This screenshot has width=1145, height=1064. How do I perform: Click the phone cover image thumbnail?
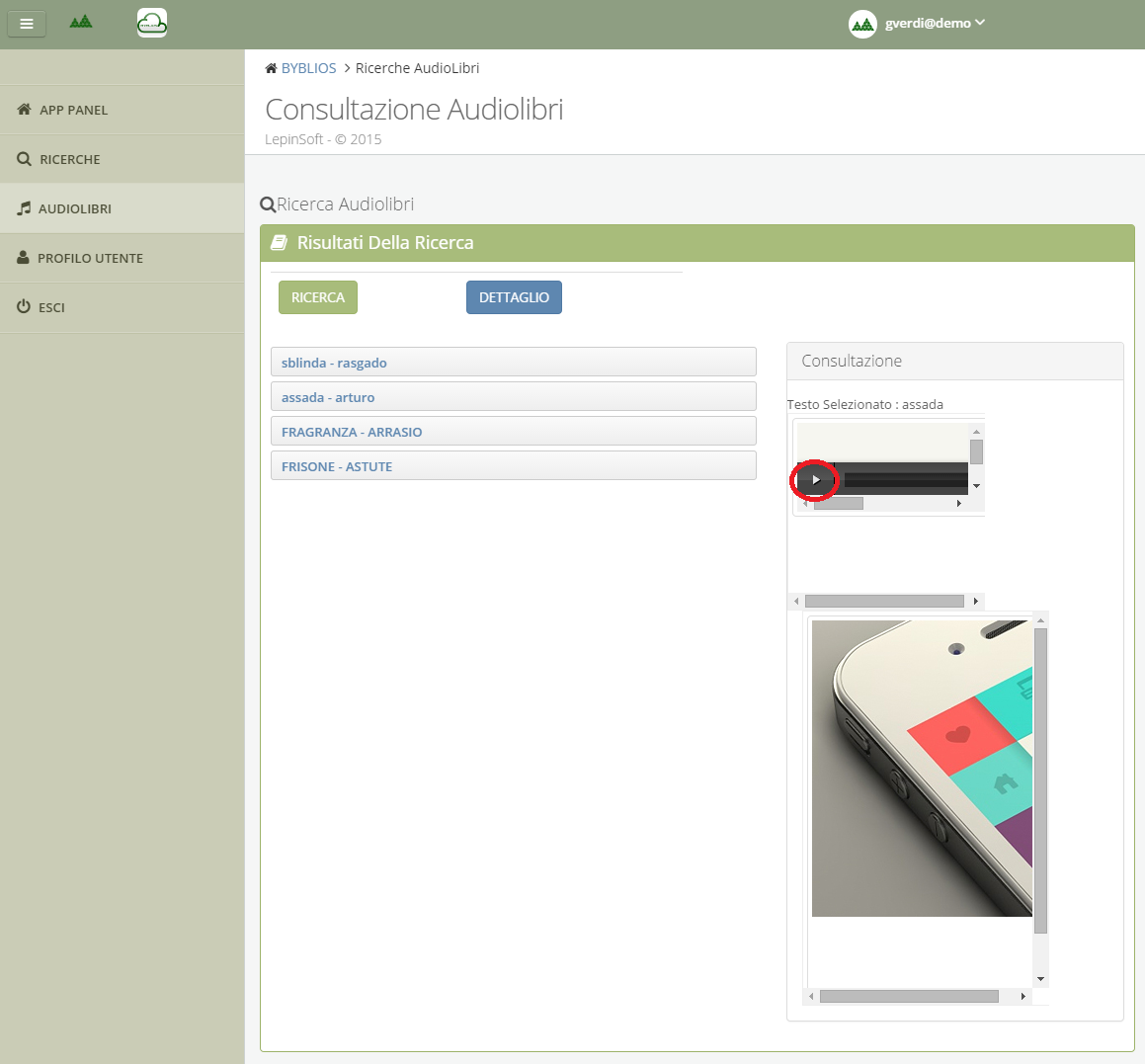click(923, 769)
